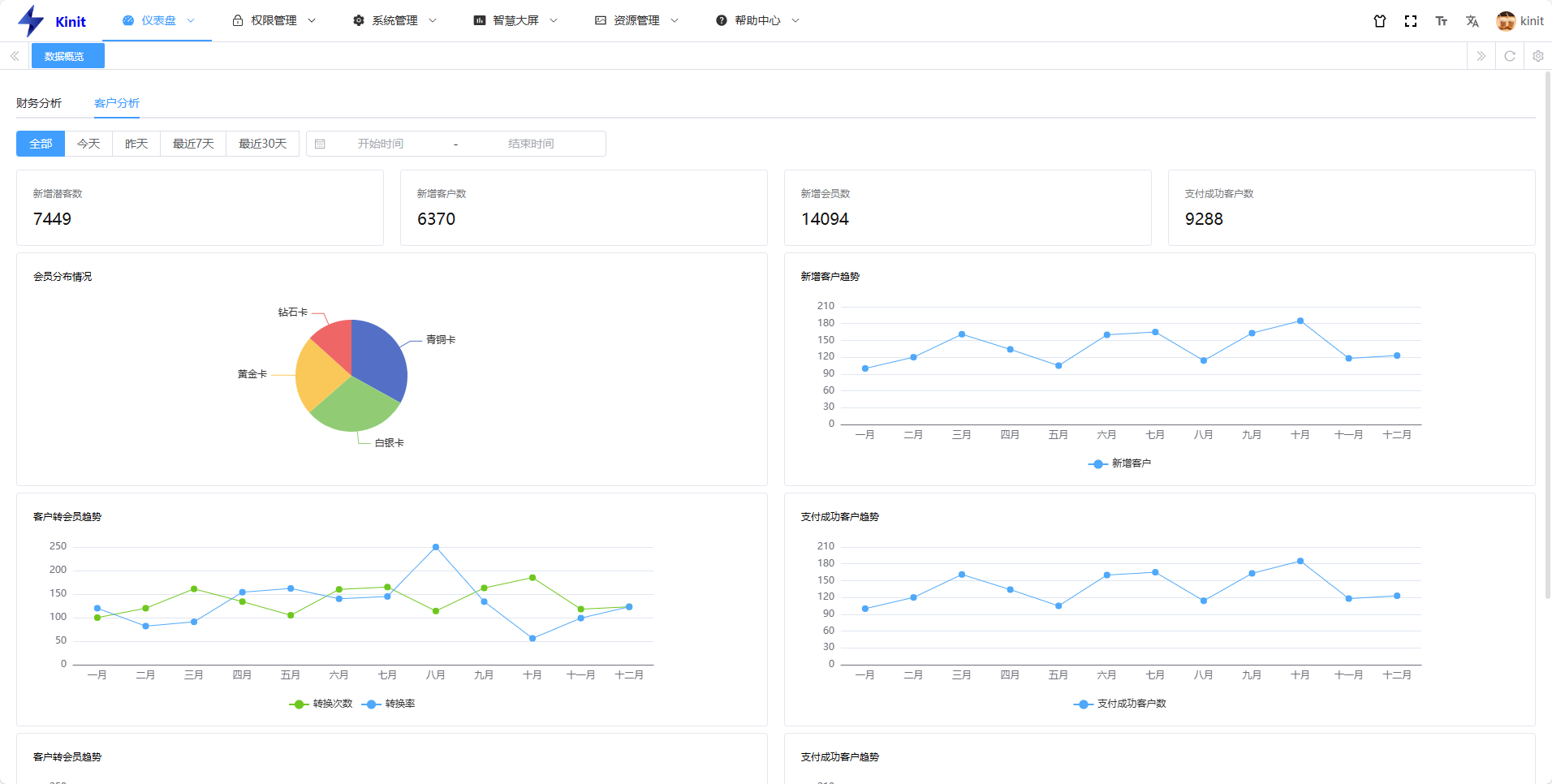Click the 会员分布情况 chart title
Image resolution: width=1552 pixels, height=784 pixels.
pos(63,277)
